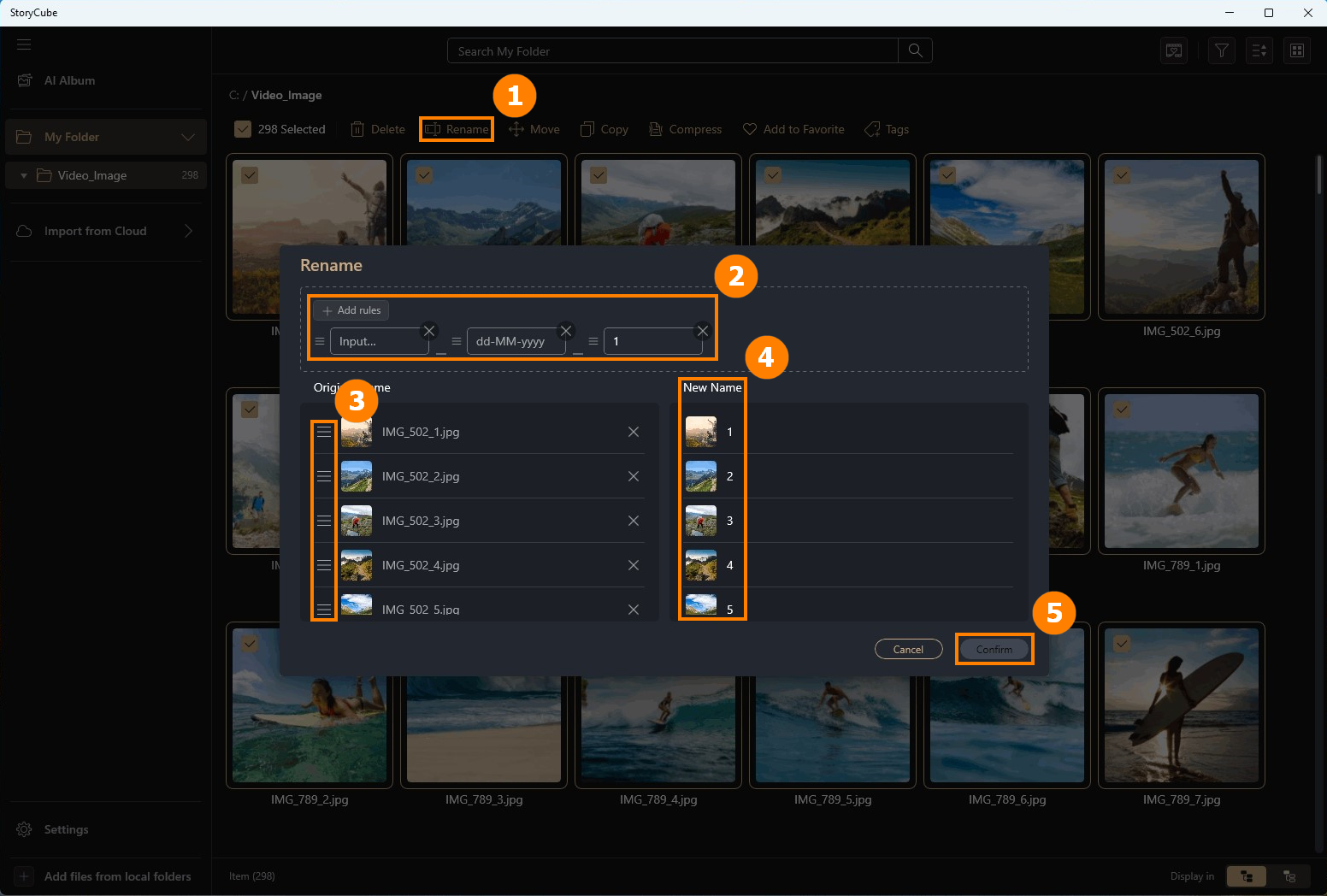Remove the Input... rule with its X
The height and width of the screenshot is (896, 1327).
[429, 331]
